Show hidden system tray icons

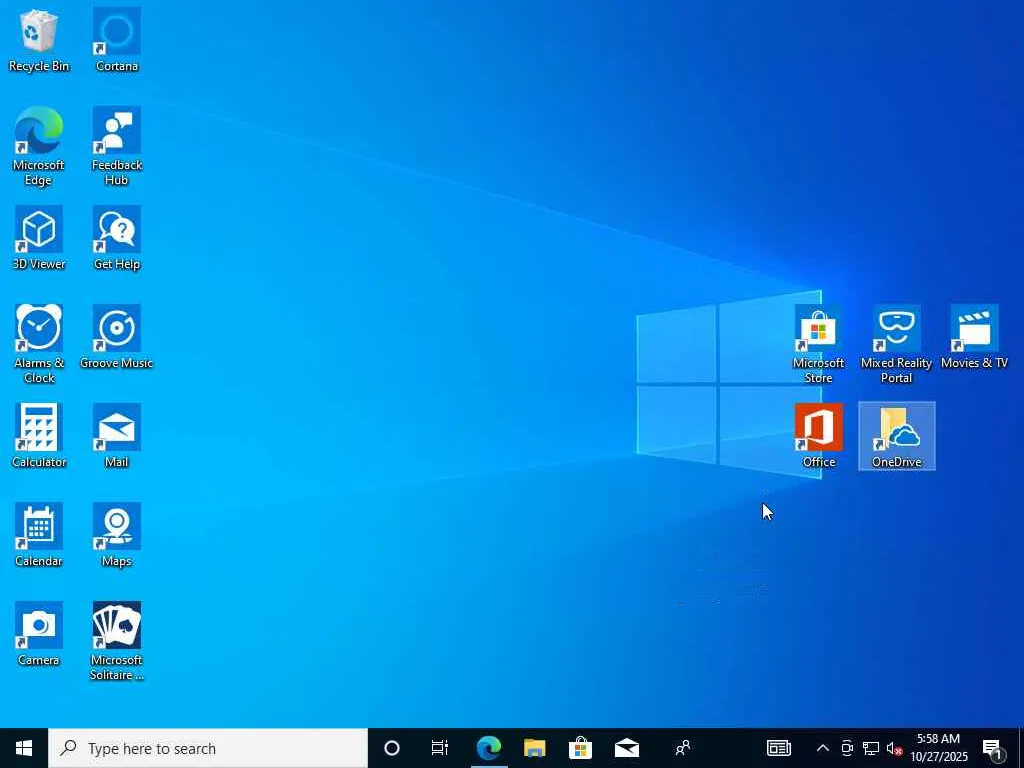click(x=823, y=748)
